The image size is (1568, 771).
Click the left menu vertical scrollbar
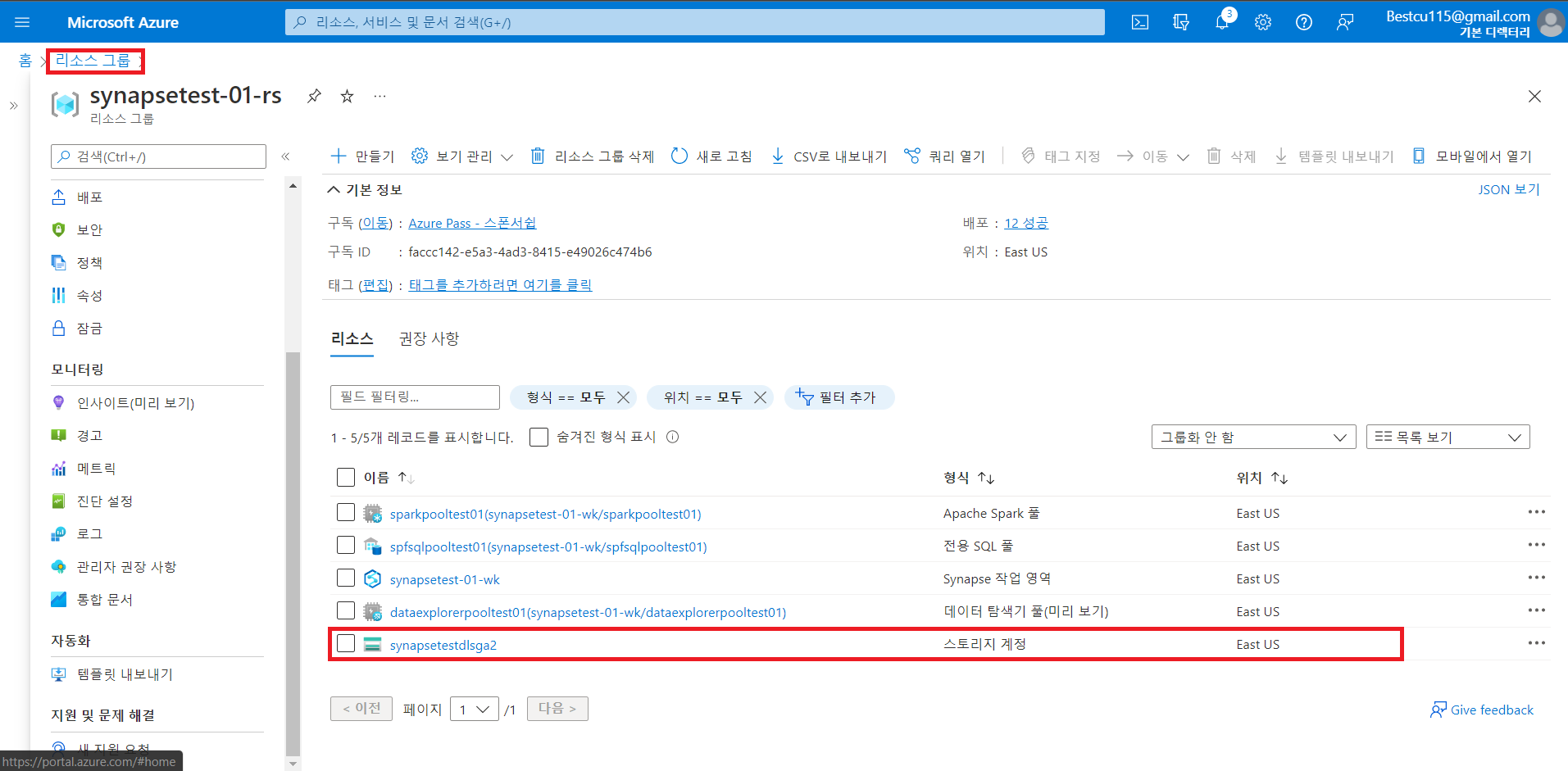pyautogui.click(x=293, y=554)
